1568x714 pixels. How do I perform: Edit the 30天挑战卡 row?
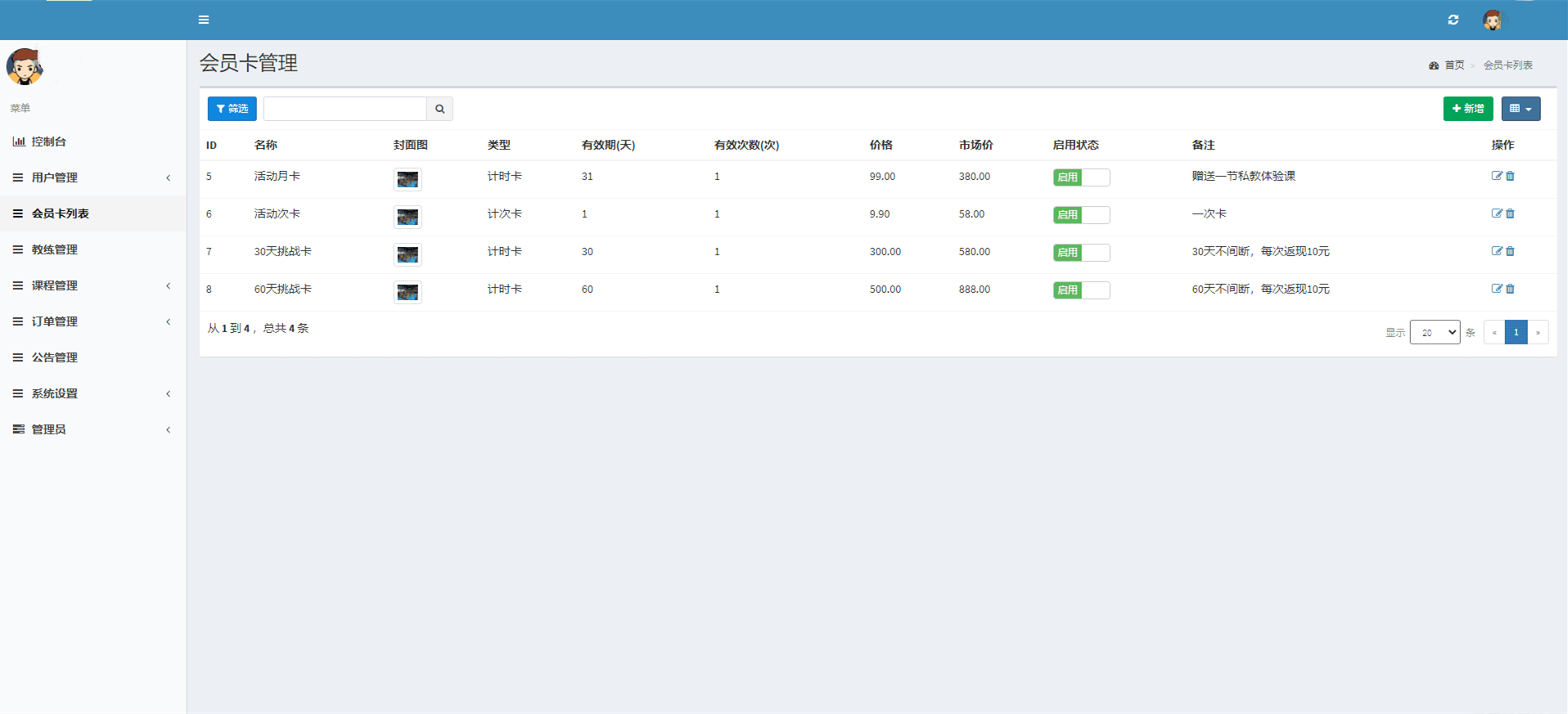[x=1497, y=251]
